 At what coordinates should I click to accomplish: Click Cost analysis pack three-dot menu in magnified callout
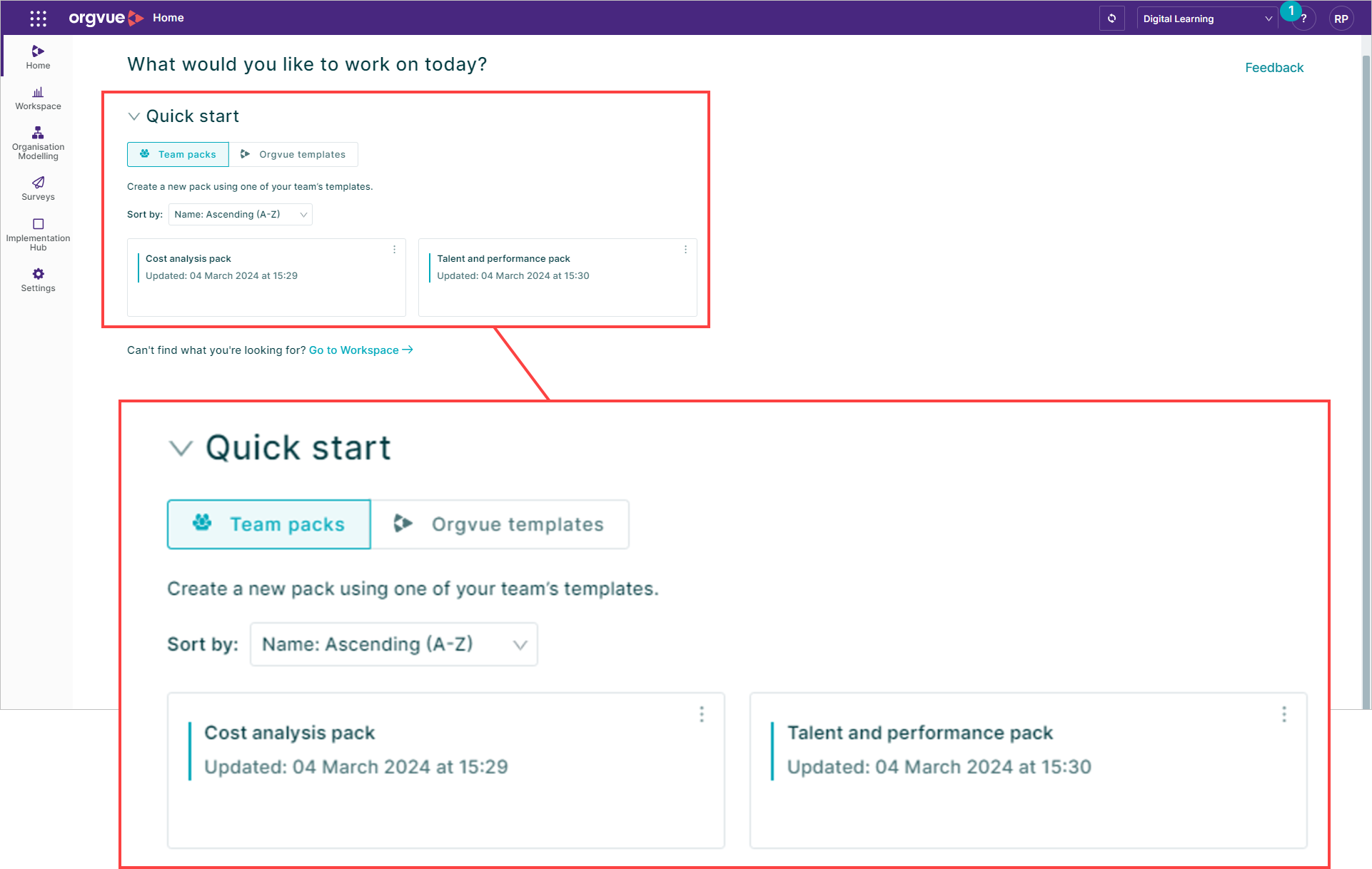pos(702,714)
